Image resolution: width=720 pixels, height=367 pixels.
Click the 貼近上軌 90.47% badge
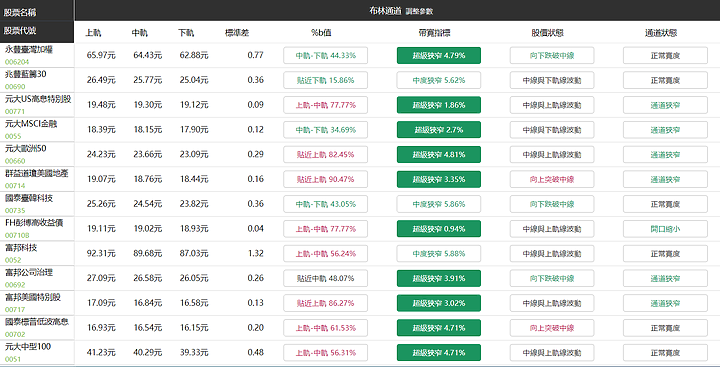point(326,180)
